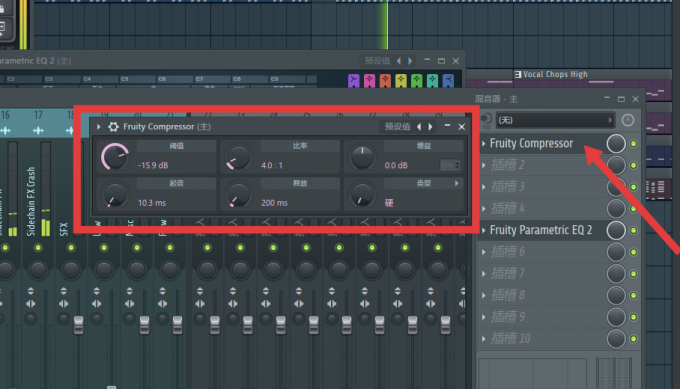Select empty slot 插槽 3
This screenshot has height=389, width=680.
(507, 187)
